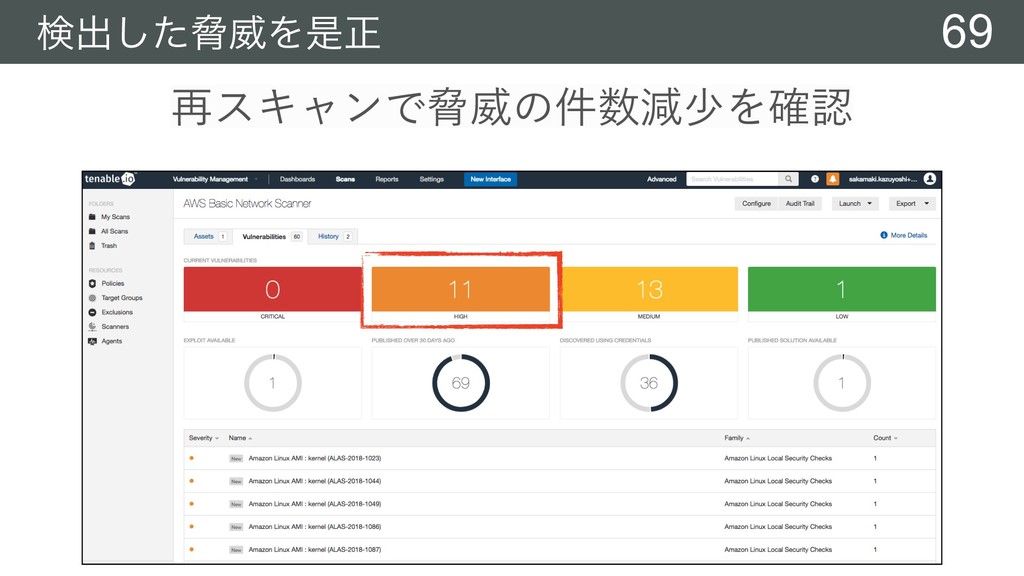Open vulnerability kernel (ALAS-2018-1023)

(x=314, y=458)
